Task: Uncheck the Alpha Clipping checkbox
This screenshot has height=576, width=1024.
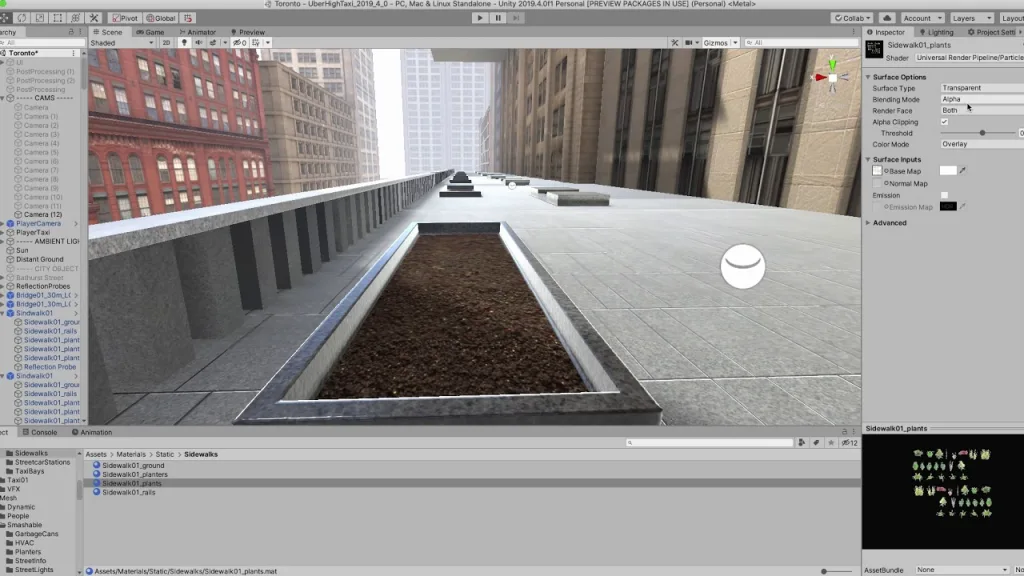Action: tap(944, 122)
